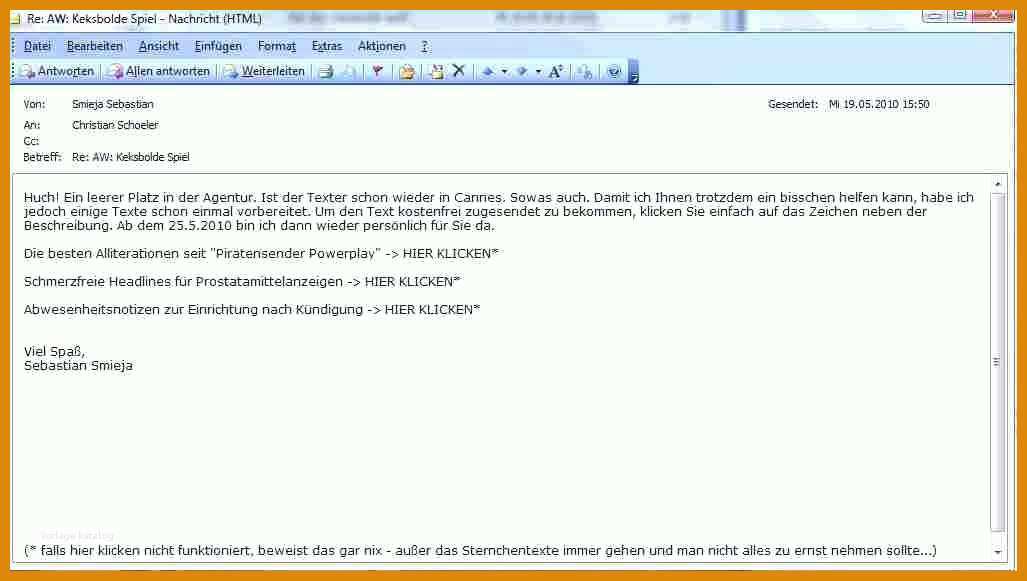Click the toolbar drag handle before Antworten

[13, 71]
